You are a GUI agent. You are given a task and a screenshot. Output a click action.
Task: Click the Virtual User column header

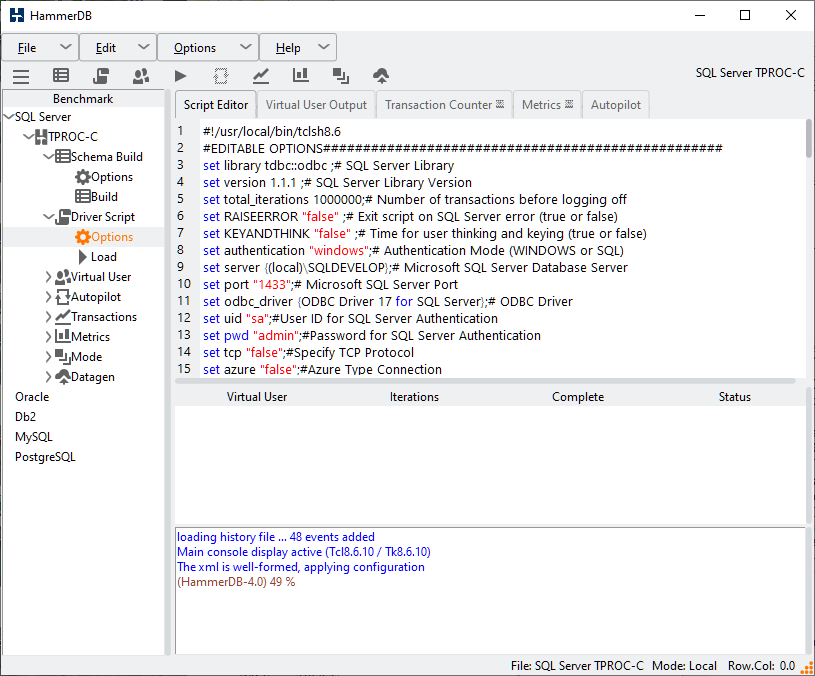(257, 397)
